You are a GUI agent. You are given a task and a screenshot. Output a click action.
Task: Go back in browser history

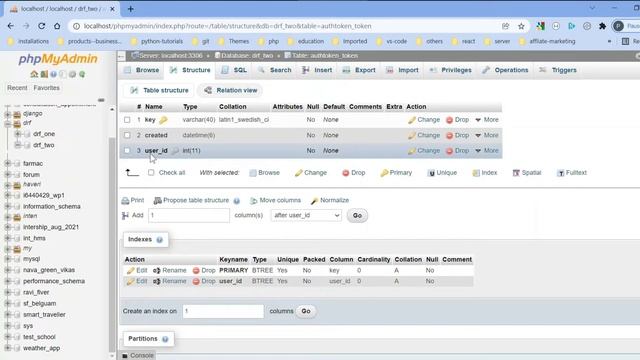pyautogui.click(x=11, y=26)
